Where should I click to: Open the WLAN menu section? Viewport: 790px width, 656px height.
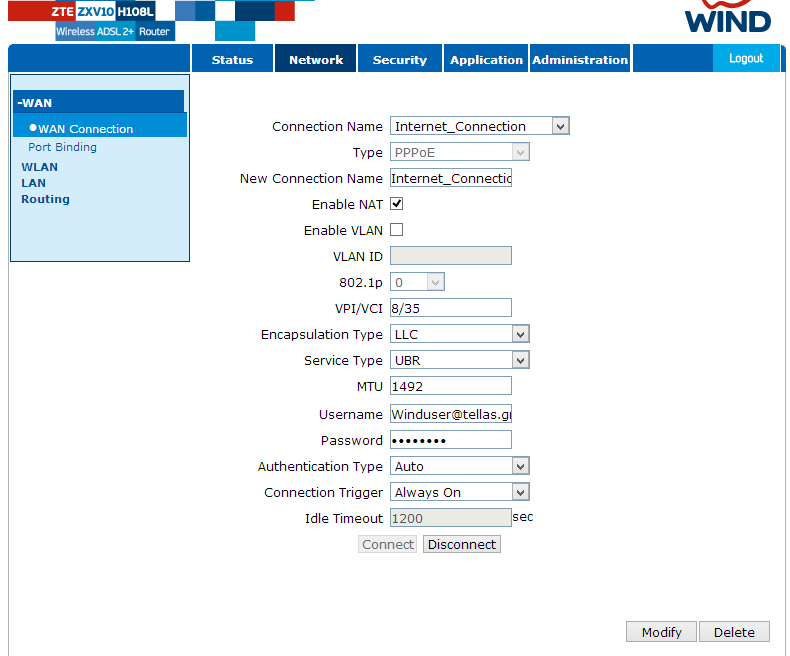click(x=39, y=167)
